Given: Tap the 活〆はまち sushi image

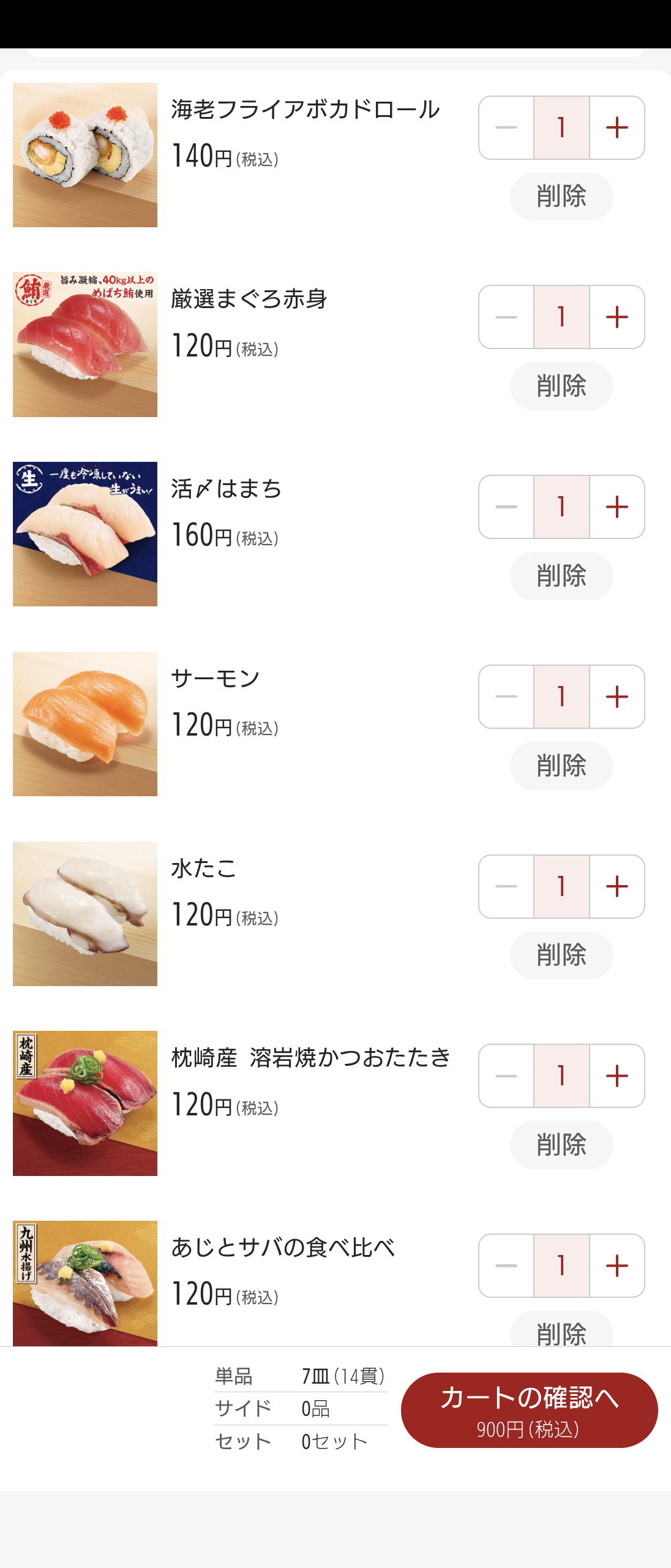Looking at the screenshot, I should click(85, 534).
